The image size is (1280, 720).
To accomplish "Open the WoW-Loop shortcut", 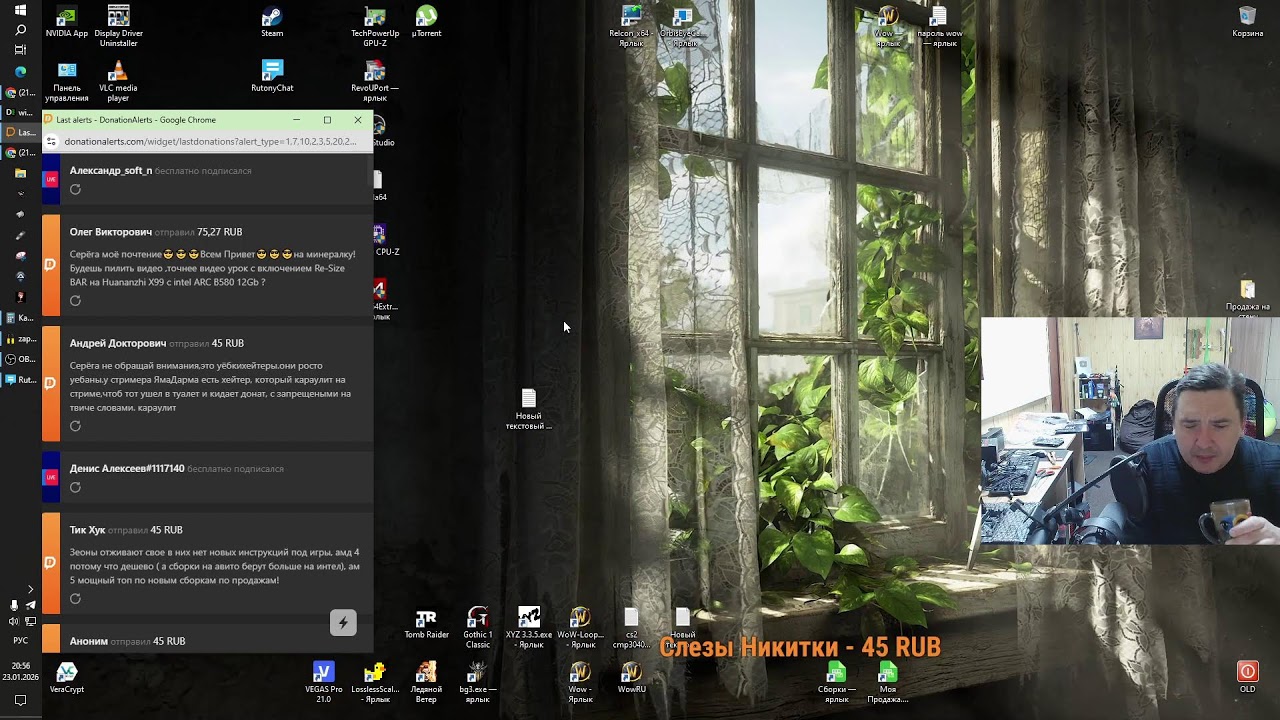I will (x=580, y=629).
